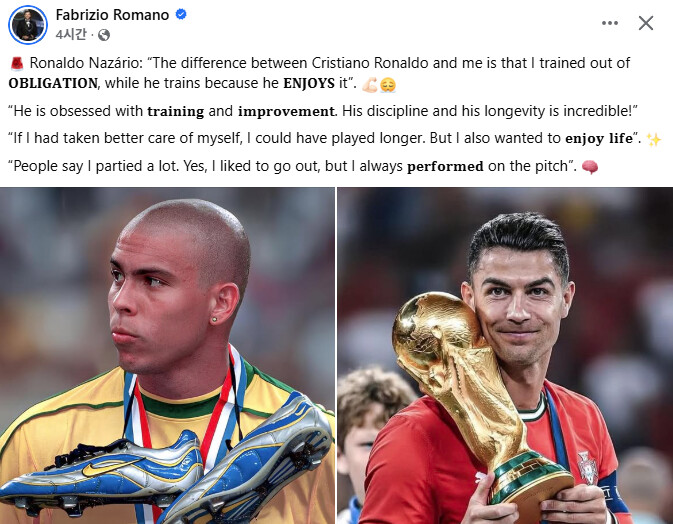Click the bold word ENJOYS

click(x=309, y=83)
